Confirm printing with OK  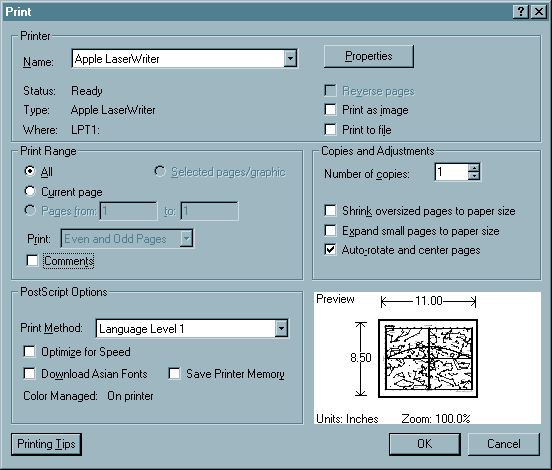click(425, 444)
